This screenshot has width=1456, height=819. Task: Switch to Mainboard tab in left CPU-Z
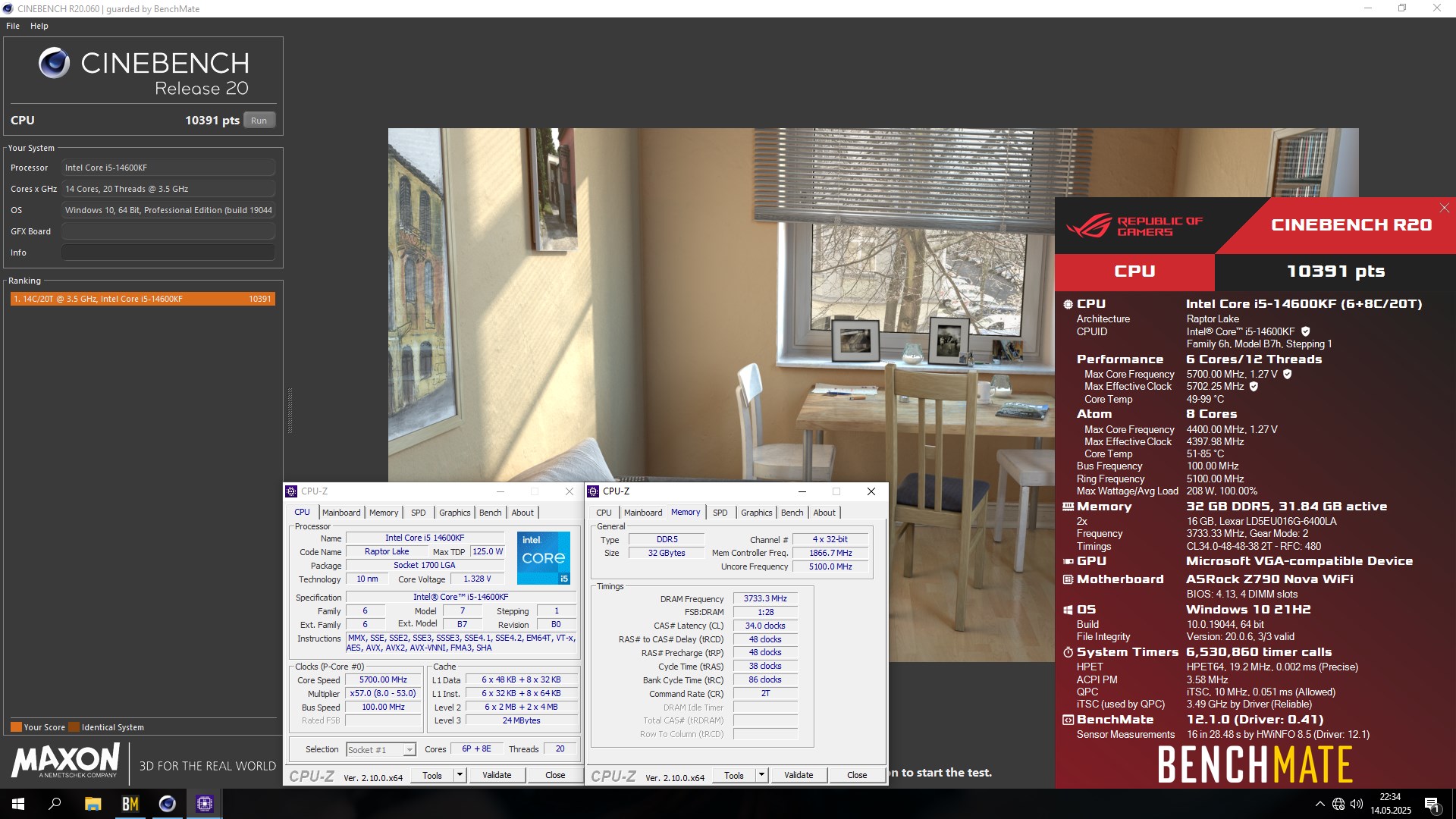pos(341,513)
